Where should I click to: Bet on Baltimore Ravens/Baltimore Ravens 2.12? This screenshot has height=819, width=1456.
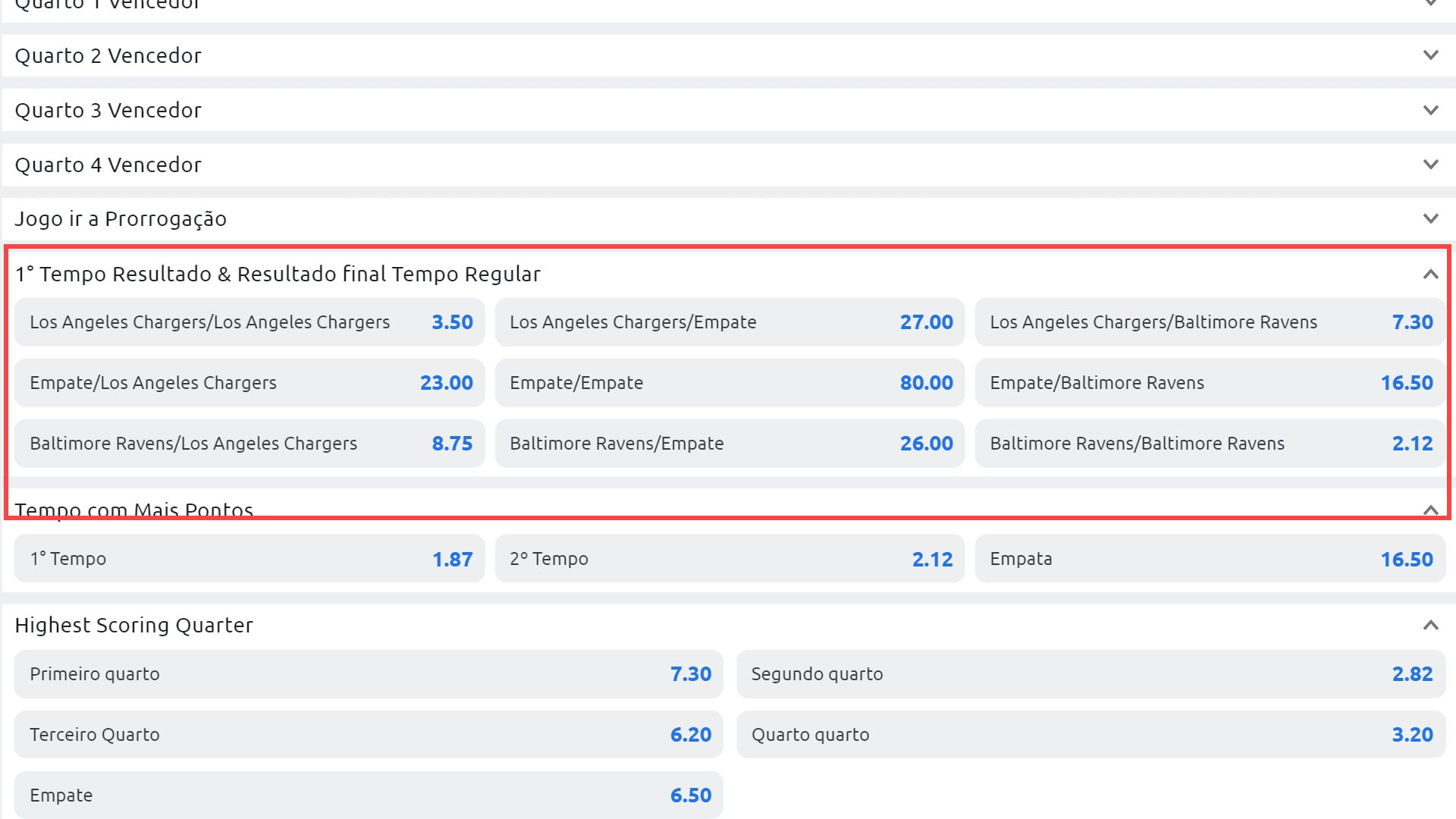click(x=1210, y=444)
